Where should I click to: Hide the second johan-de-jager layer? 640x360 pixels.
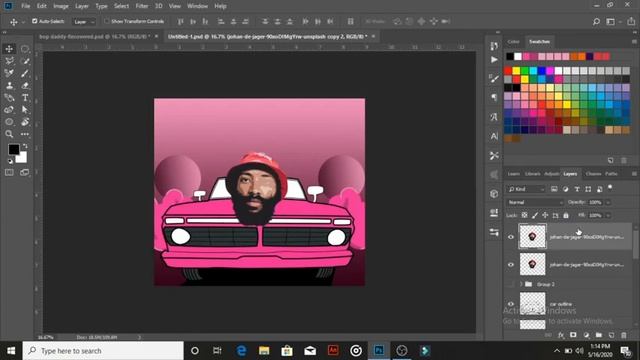pos(511,264)
